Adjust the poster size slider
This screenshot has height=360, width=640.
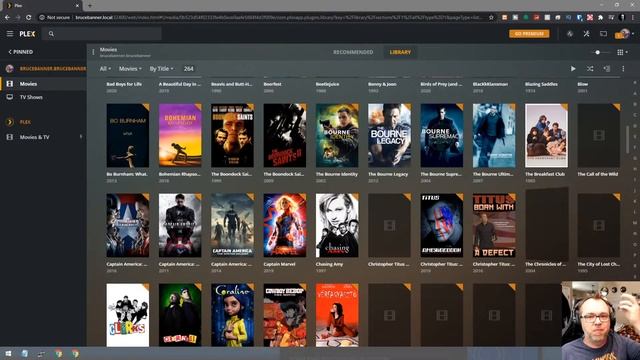pos(598,52)
